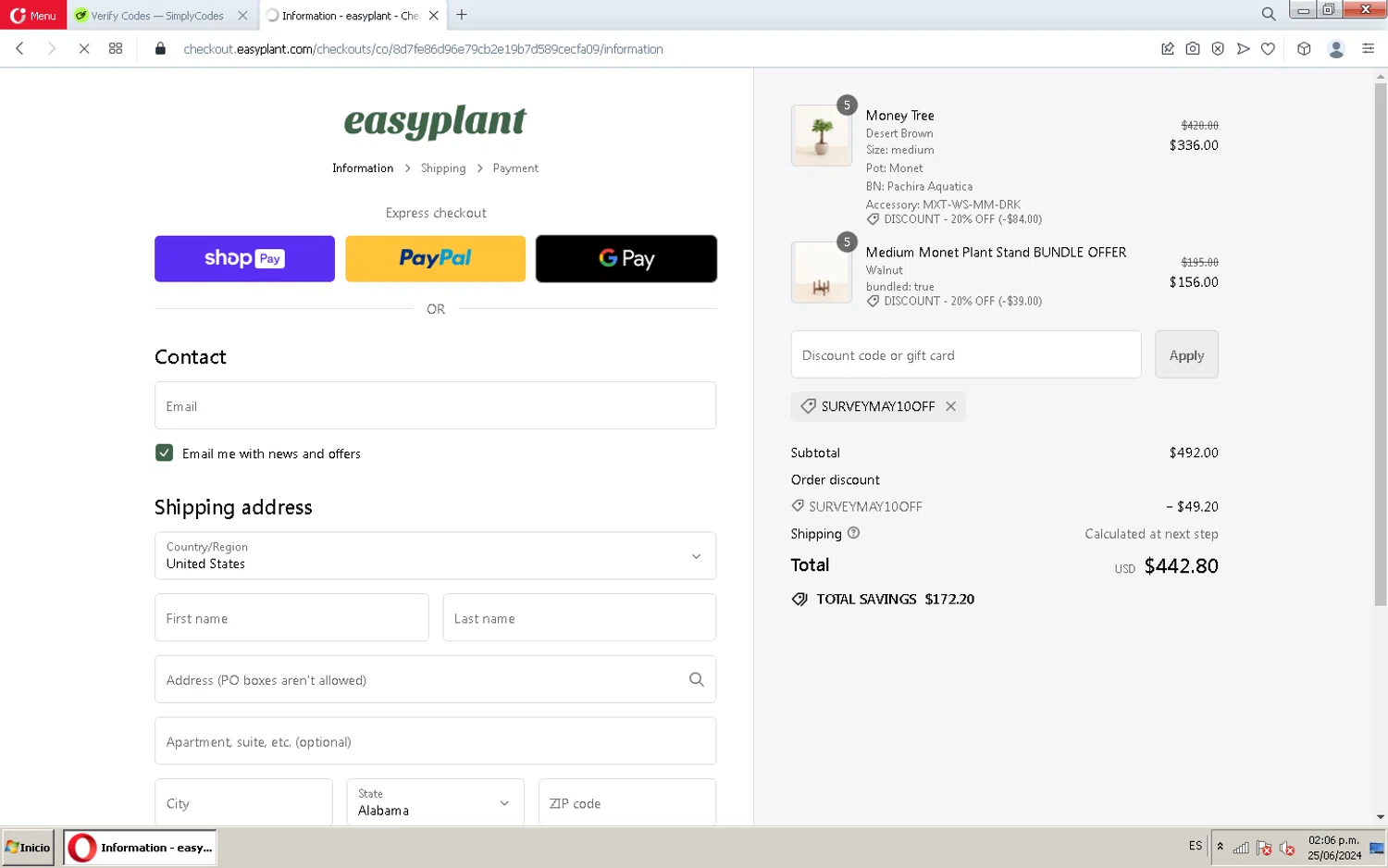Select the Information breadcrumb step
This screenshot has height=868, width=1388.
(x=363, y=168)
